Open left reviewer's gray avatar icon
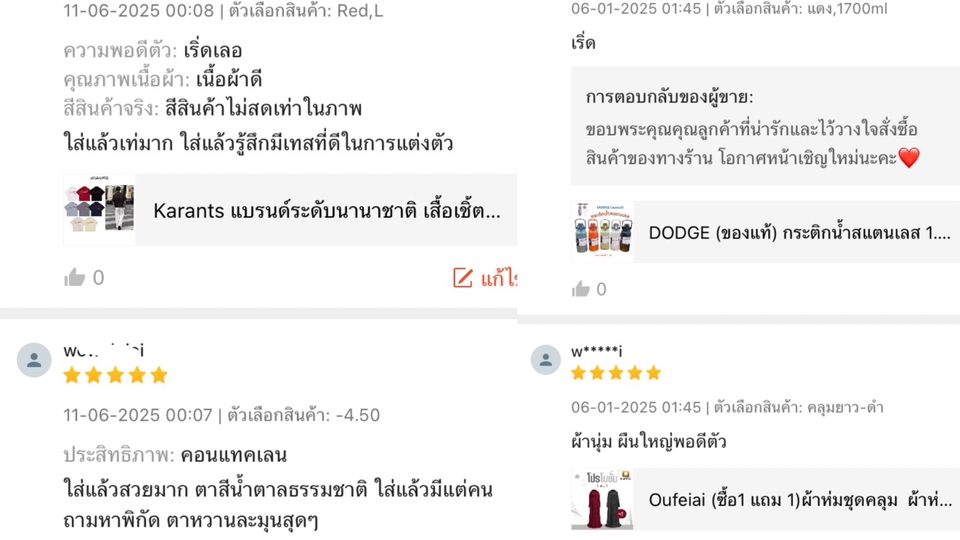Screen dimensions: 960x540 tap(34, 360)
